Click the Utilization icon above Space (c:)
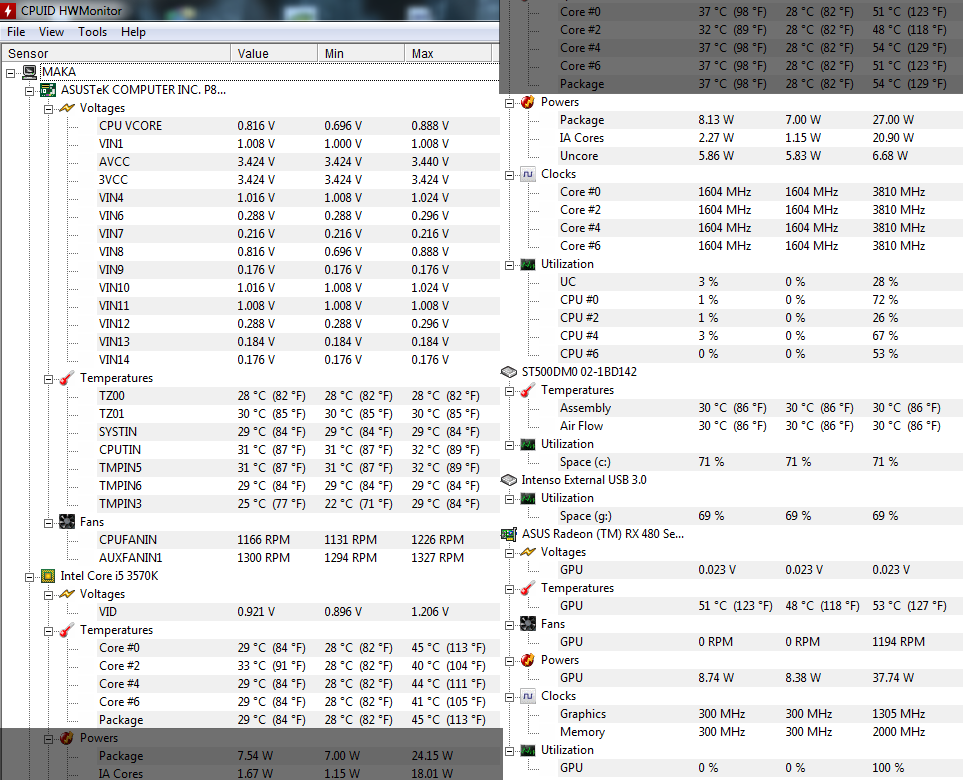The image size is (963, 780). coord(528,444)
